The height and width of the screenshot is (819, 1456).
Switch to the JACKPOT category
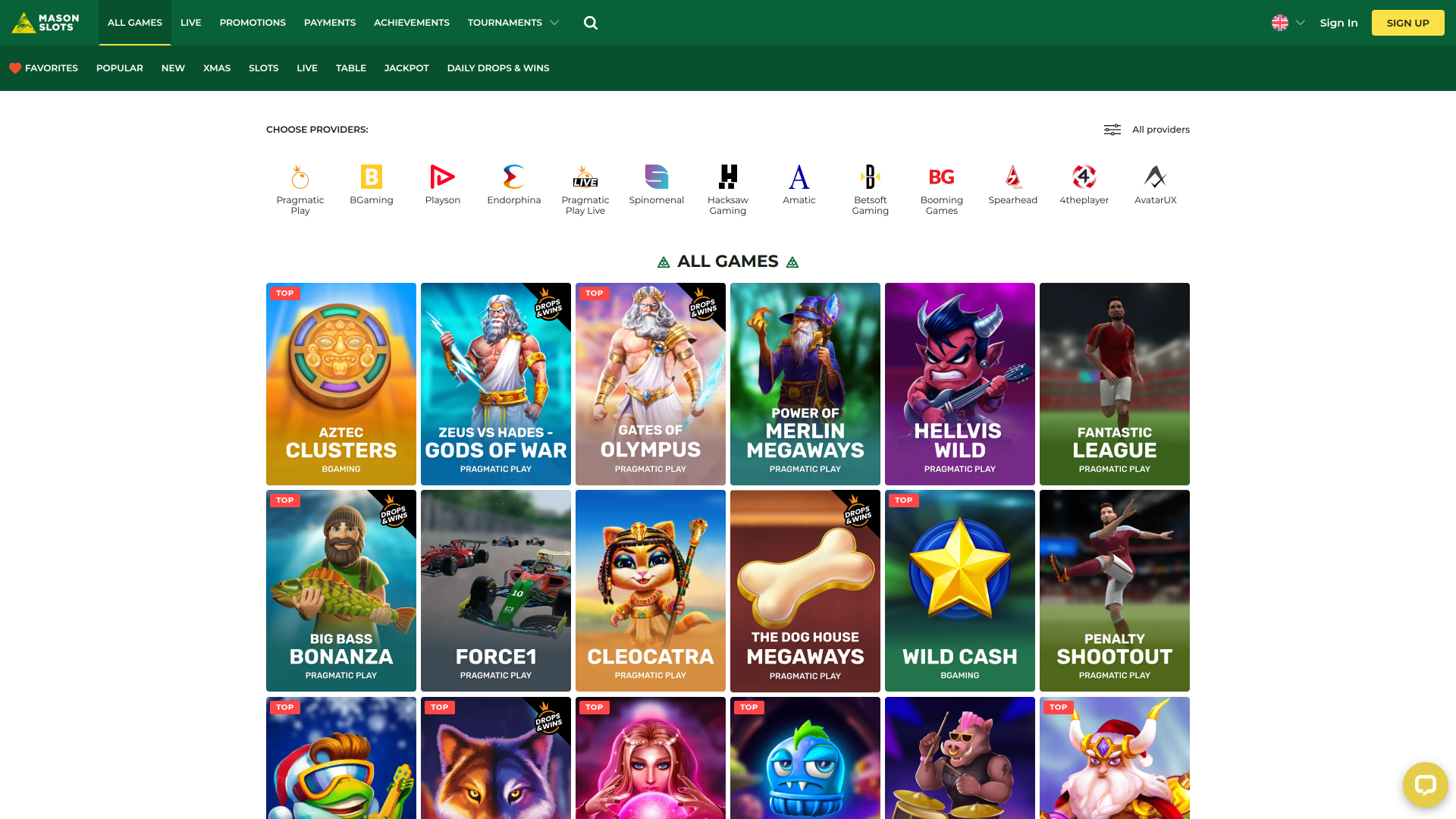(x=406, y=67)
